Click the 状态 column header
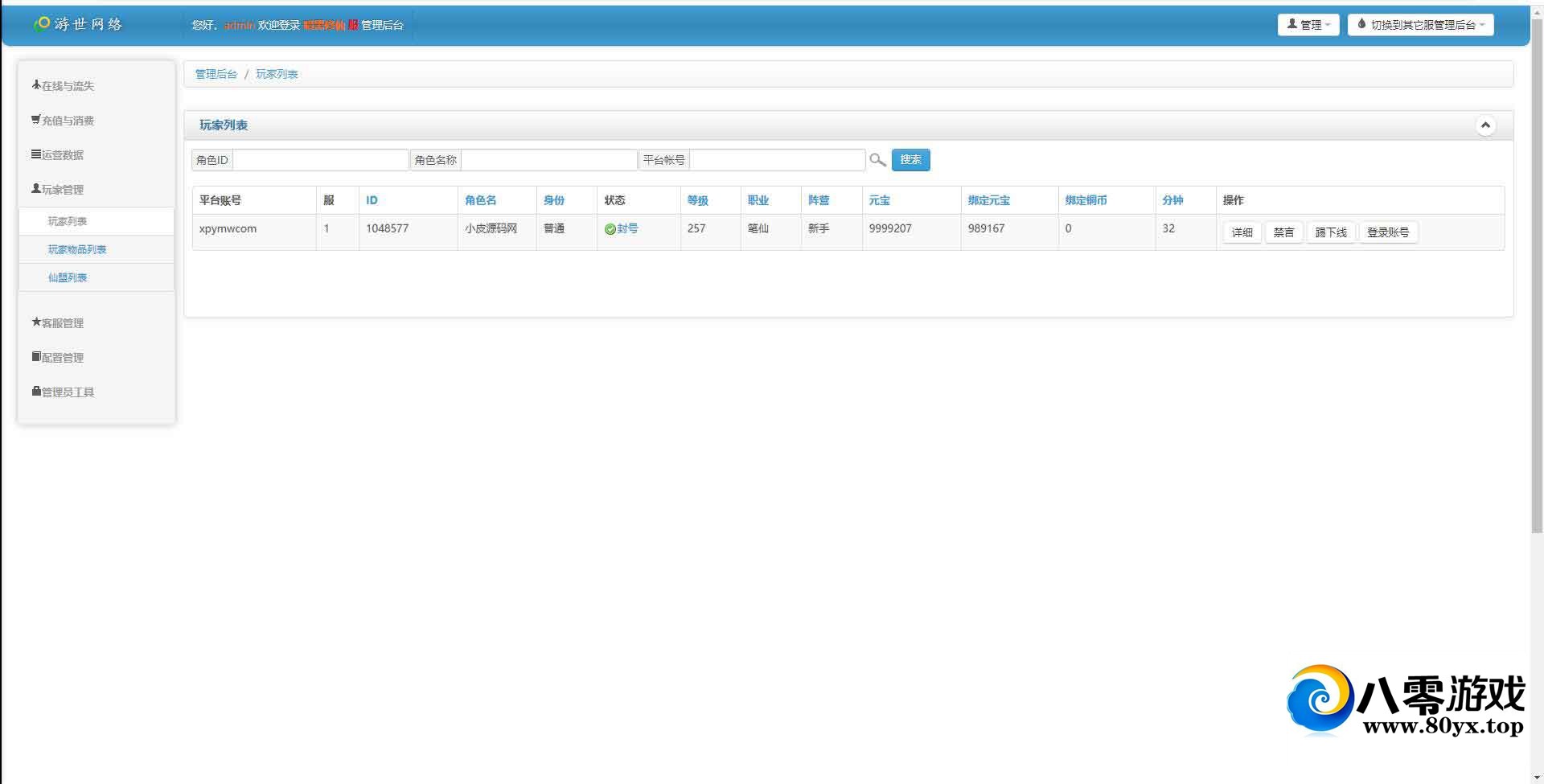 pyautogui.click(x=614, y=200)
